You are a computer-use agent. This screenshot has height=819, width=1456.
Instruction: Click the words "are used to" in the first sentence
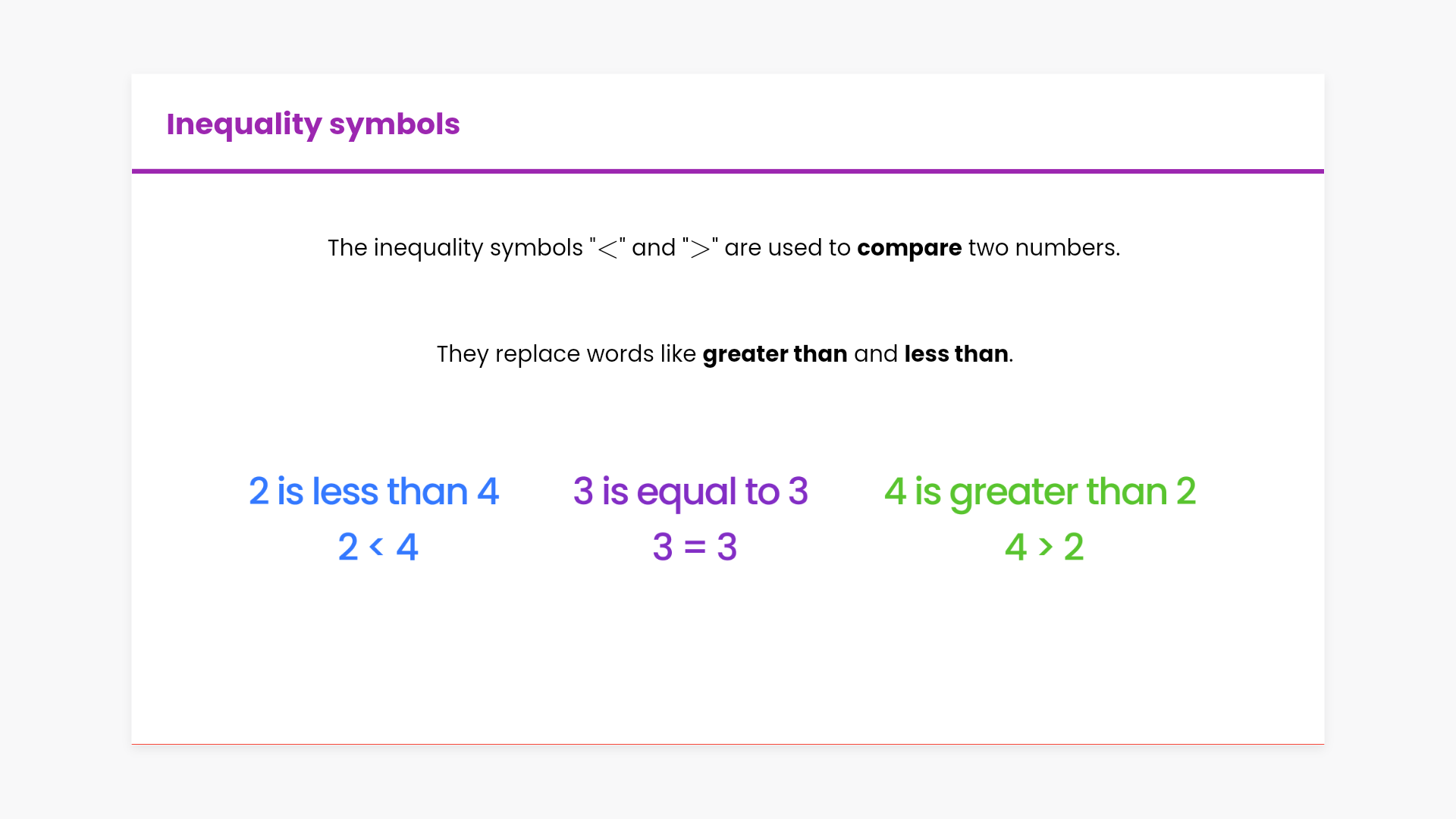pyautogui.click(x=787, y=248)
